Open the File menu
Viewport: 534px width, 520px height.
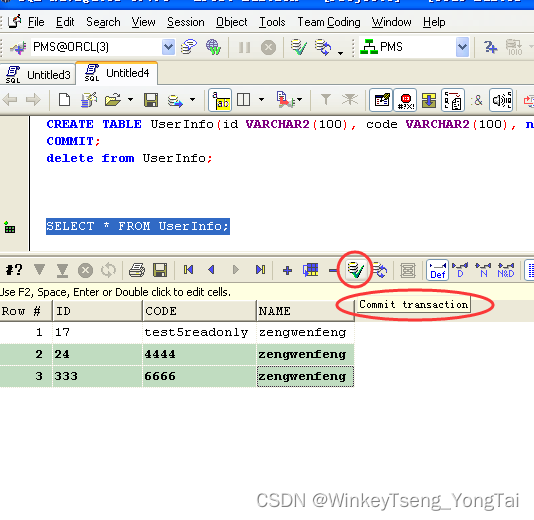[x=36, y=22]
